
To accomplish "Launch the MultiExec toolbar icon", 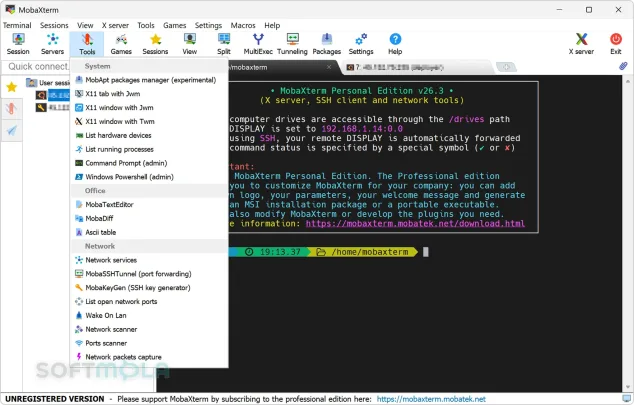I will click(258, 44).
